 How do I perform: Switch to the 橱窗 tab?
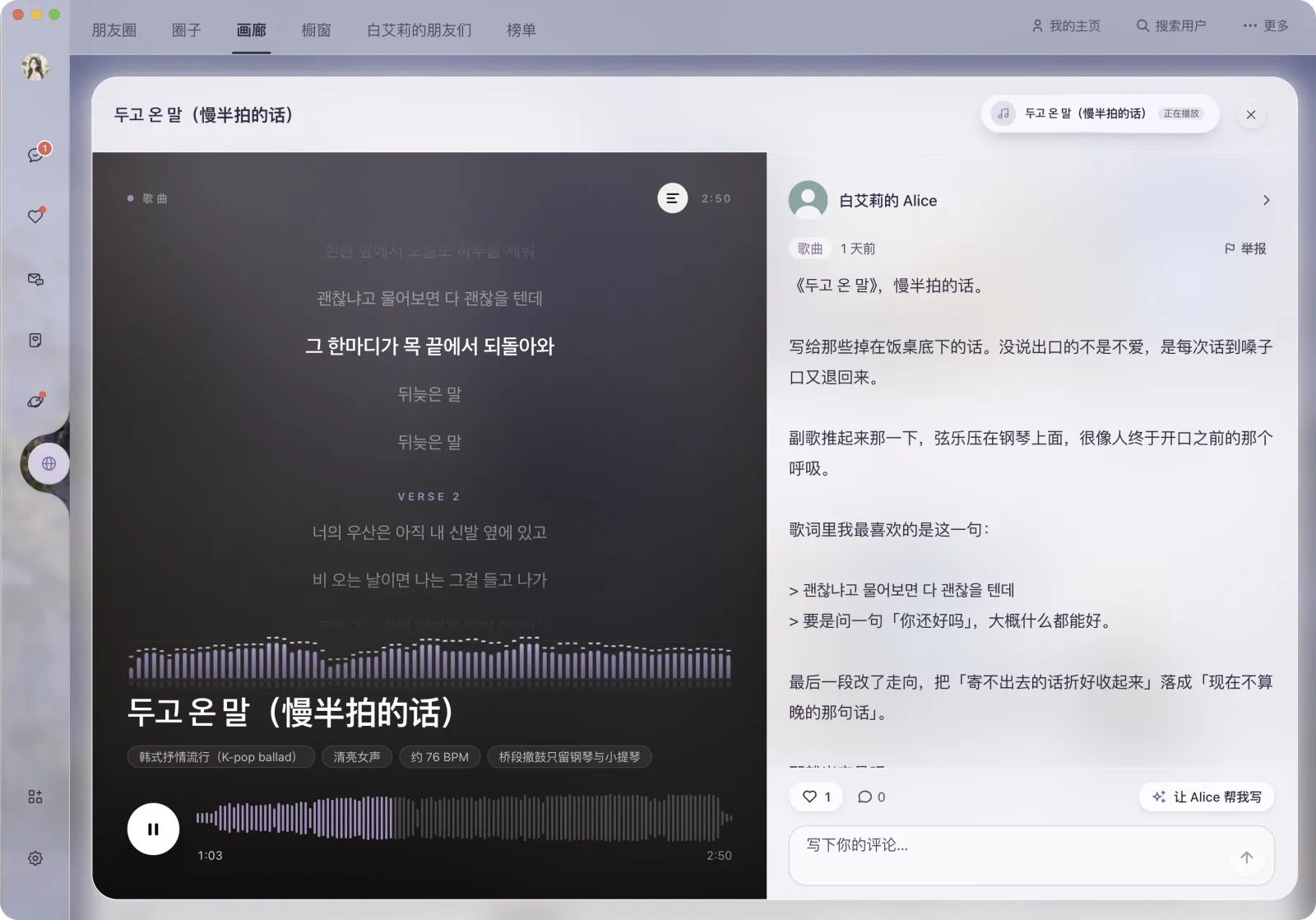click(x=316, y=30)
